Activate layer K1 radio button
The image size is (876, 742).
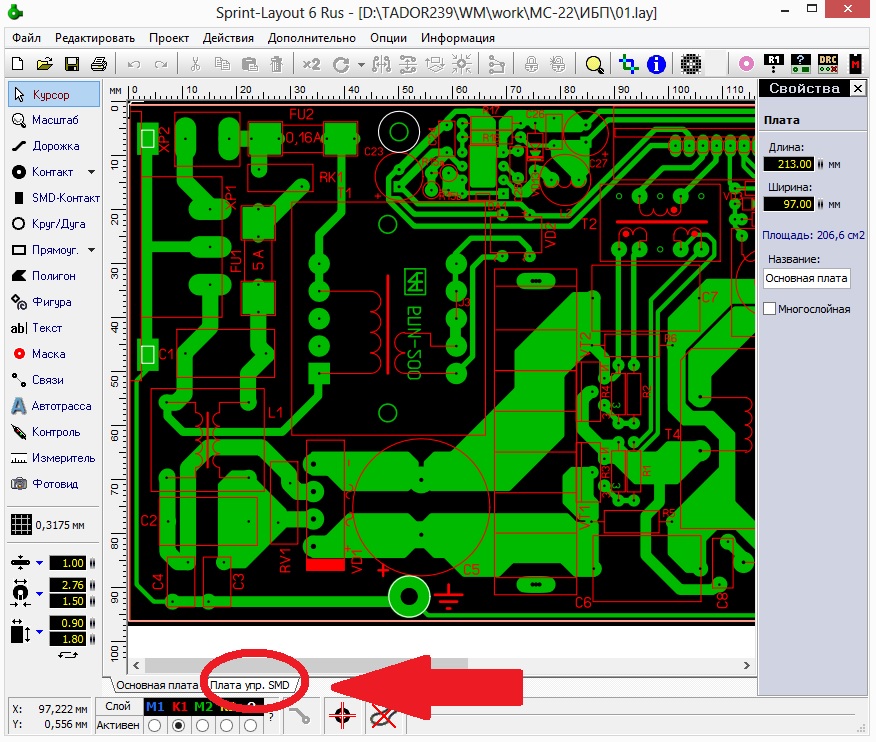click(x=179, y=725)
